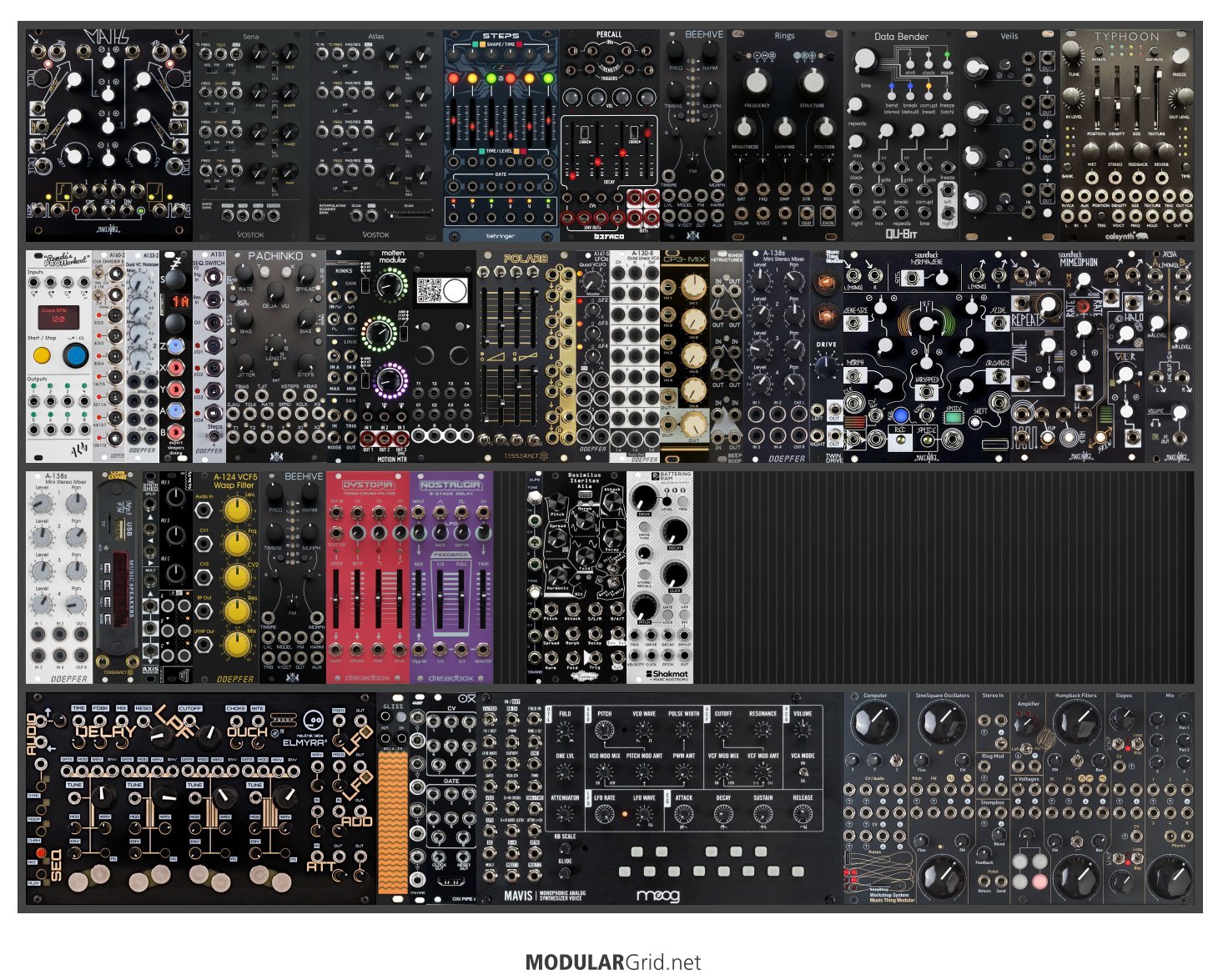Image resolution: width=1228 pixels, height=980 pixels.
Task: Click the Mavis Volume knob
Action: click(x=803, y=731)
